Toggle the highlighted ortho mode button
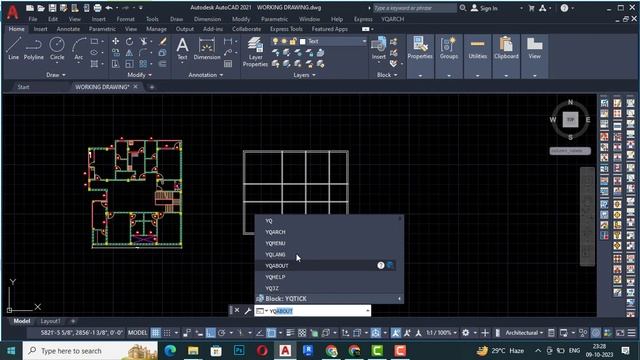Image resolution: width=640 pixels, height=360 pixels. [x=210, y=333]
